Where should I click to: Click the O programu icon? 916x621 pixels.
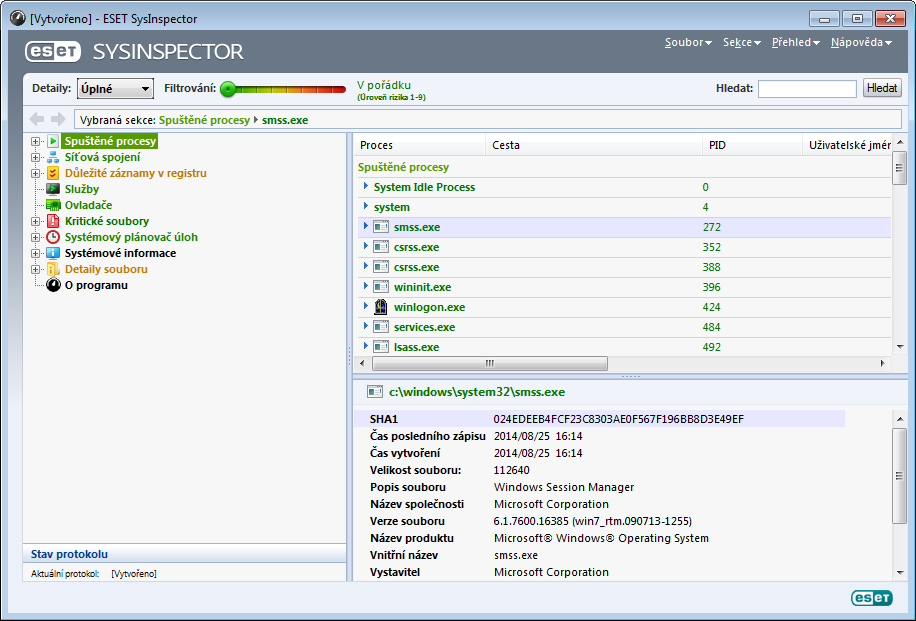click(x=53, y=285)
